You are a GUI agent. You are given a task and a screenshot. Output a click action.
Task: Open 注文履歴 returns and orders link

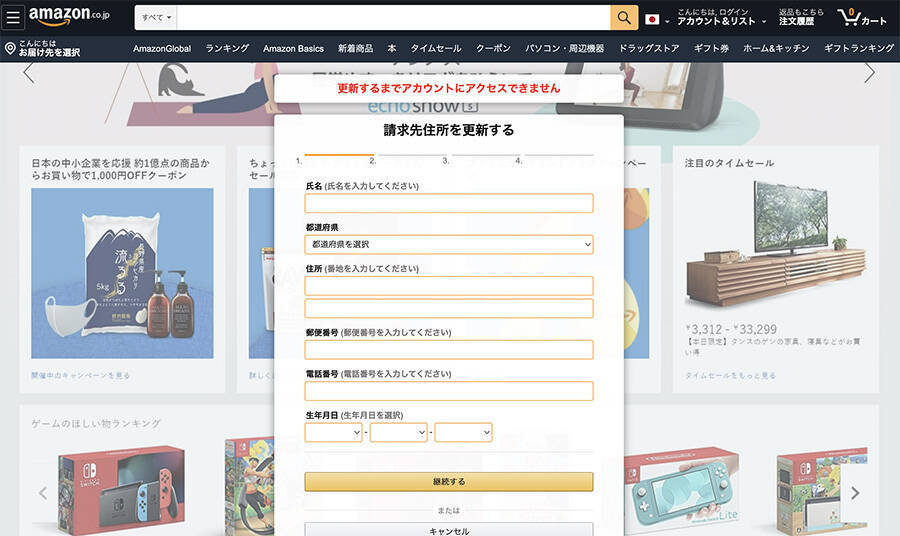click(801, 17)
